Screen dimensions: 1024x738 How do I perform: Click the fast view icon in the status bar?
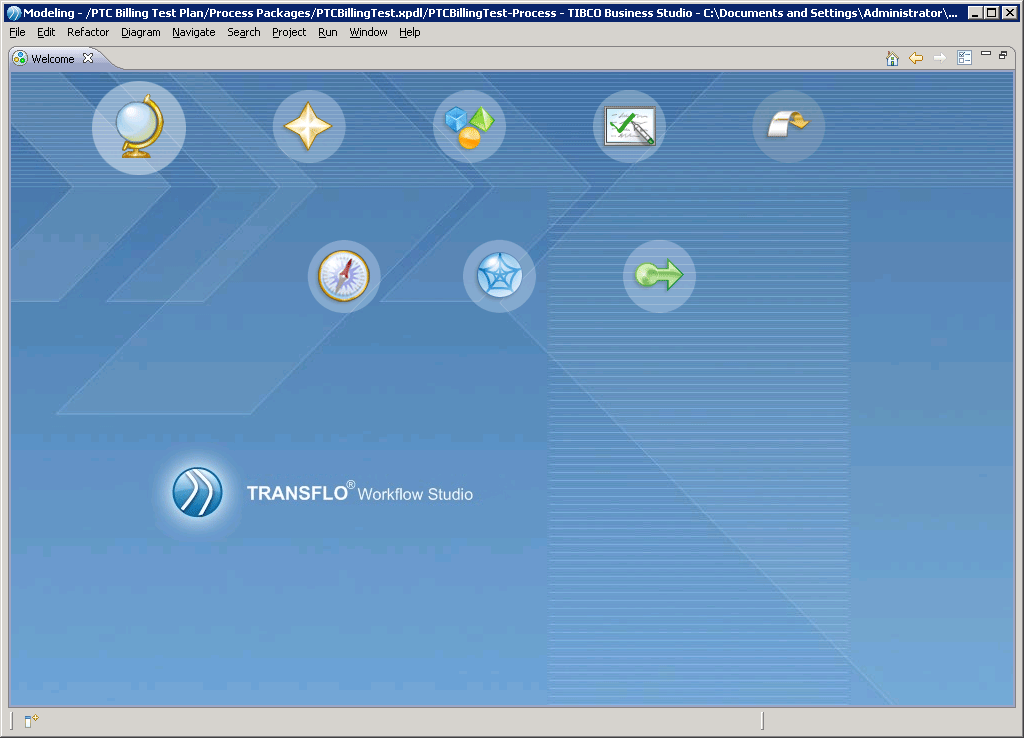click(32, 720)
